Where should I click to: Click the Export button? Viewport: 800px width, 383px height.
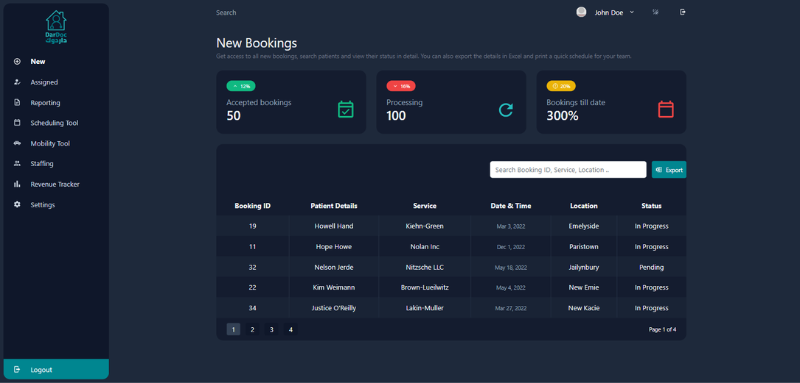point(669,170)
